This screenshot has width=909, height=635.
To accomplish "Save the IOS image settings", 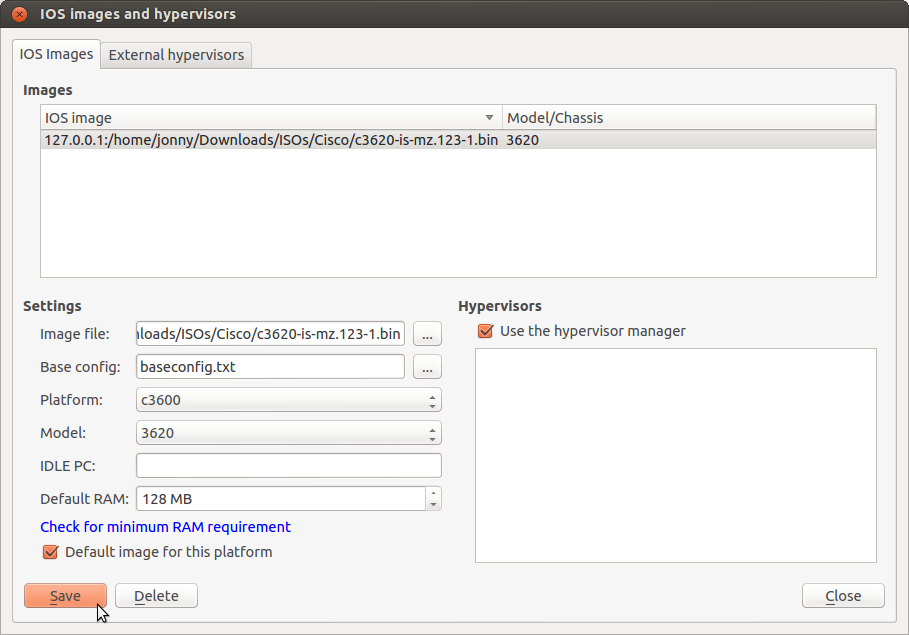I will 66,596.
